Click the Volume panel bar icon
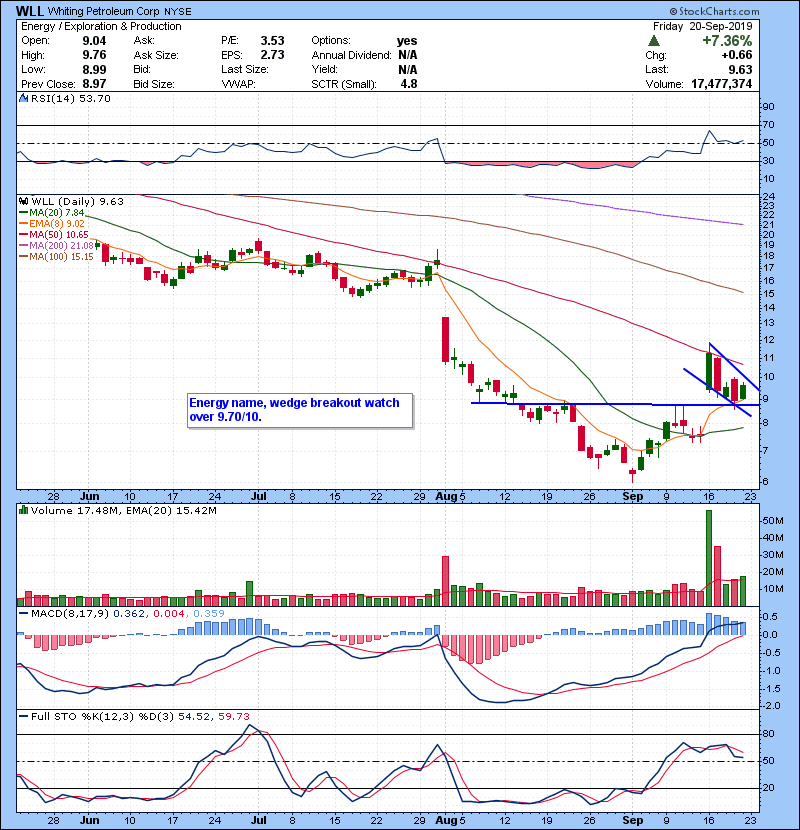The image size is (800, 830). pyautogui.click(x=23, y=510)
